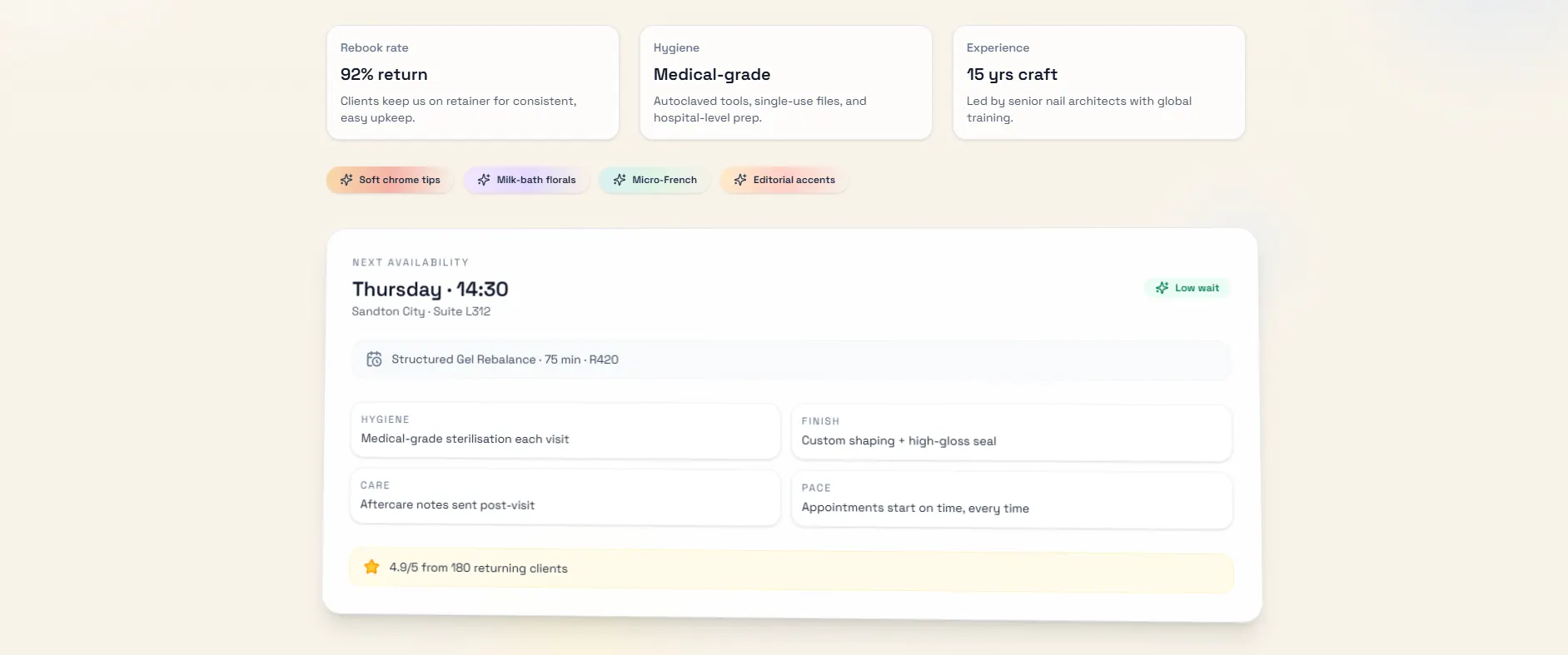Click the Medical-grade heading

click(712, 74)
